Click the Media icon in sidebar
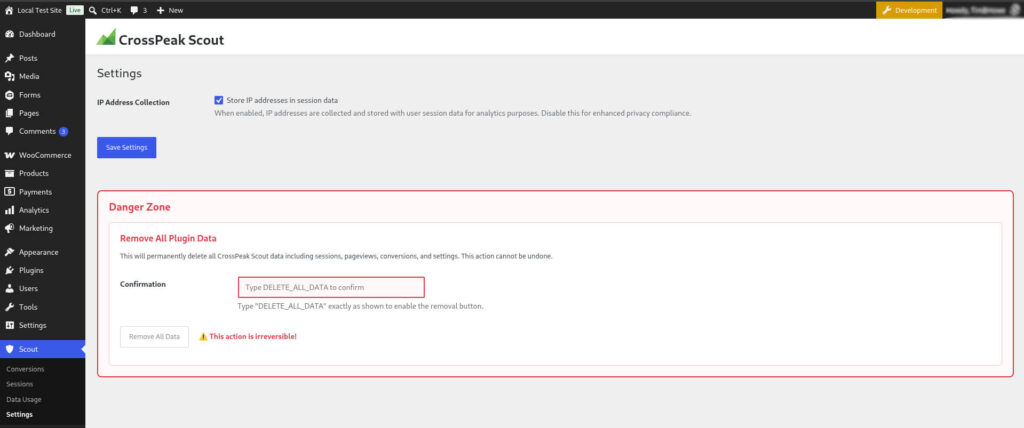 click(x=9, y=76)
